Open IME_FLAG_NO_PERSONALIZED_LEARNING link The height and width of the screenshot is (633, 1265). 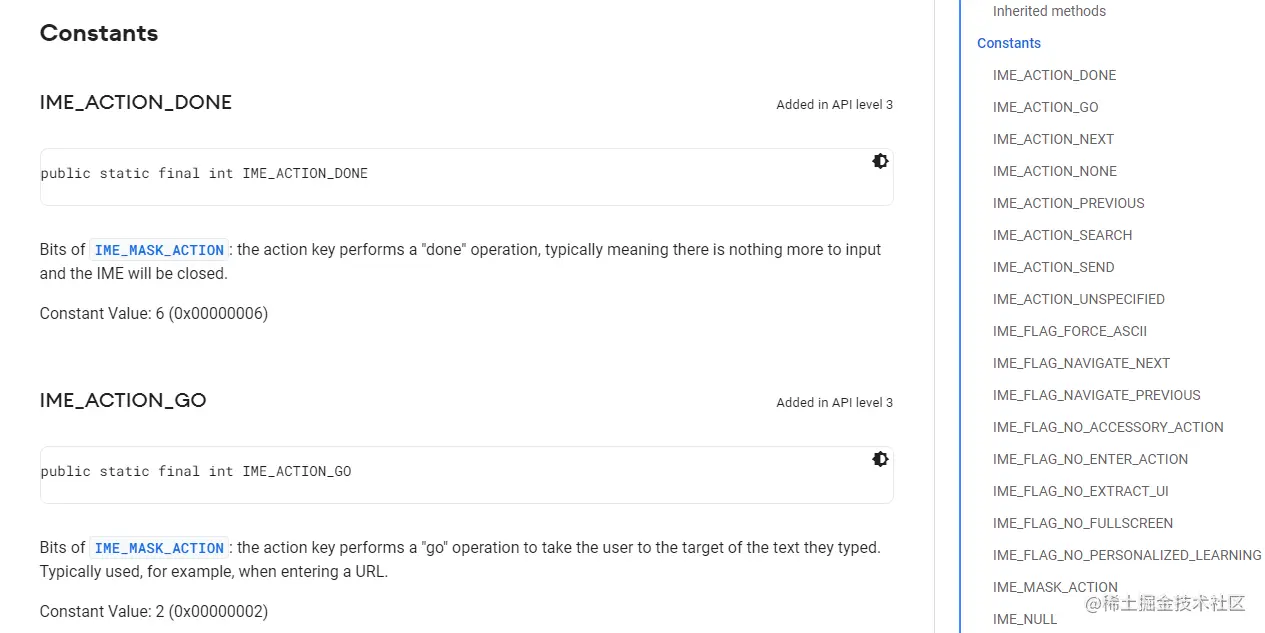pyautogui.click(x=1127, y=555)
